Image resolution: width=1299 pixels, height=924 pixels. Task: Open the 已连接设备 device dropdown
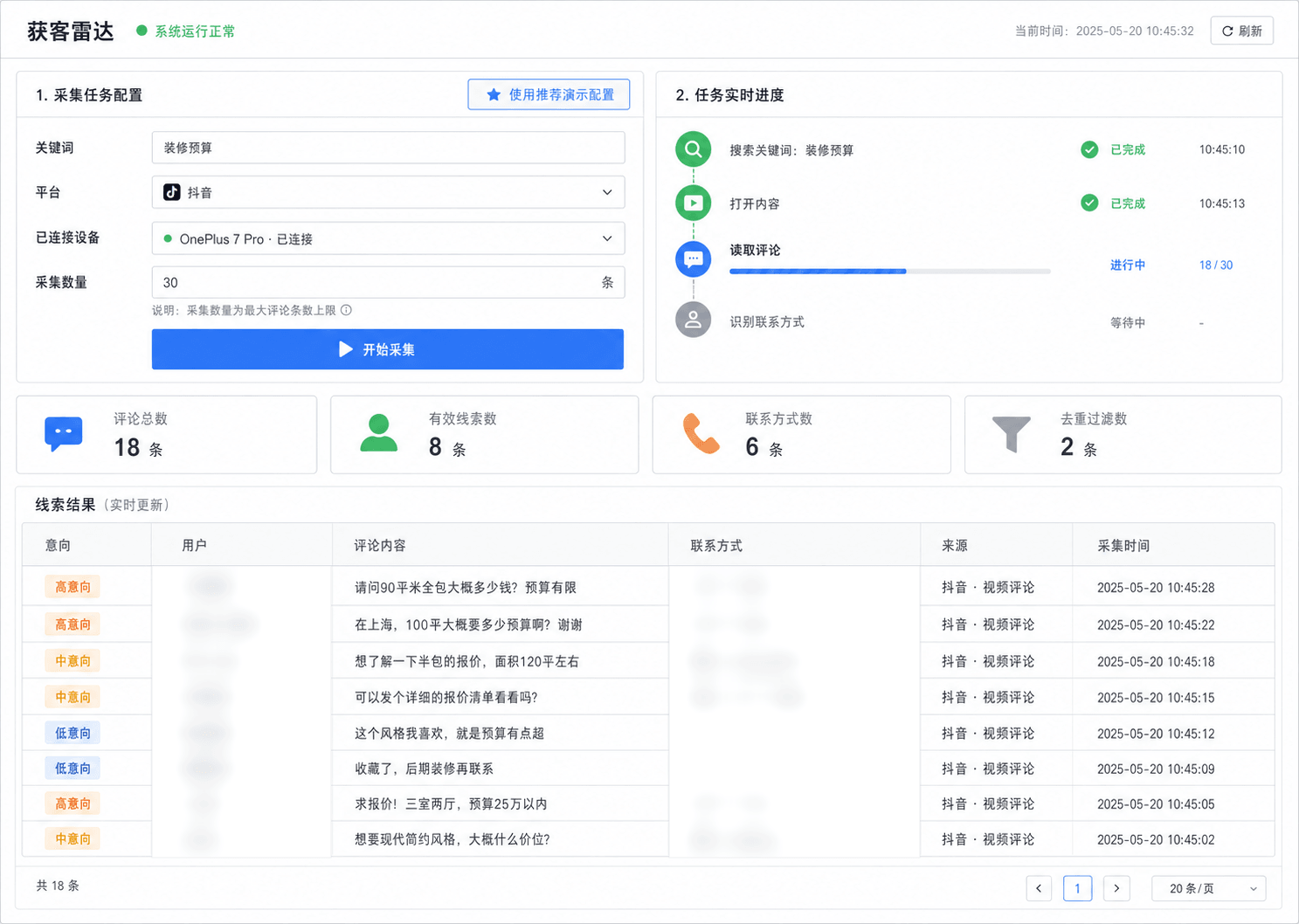pos(388,238)
